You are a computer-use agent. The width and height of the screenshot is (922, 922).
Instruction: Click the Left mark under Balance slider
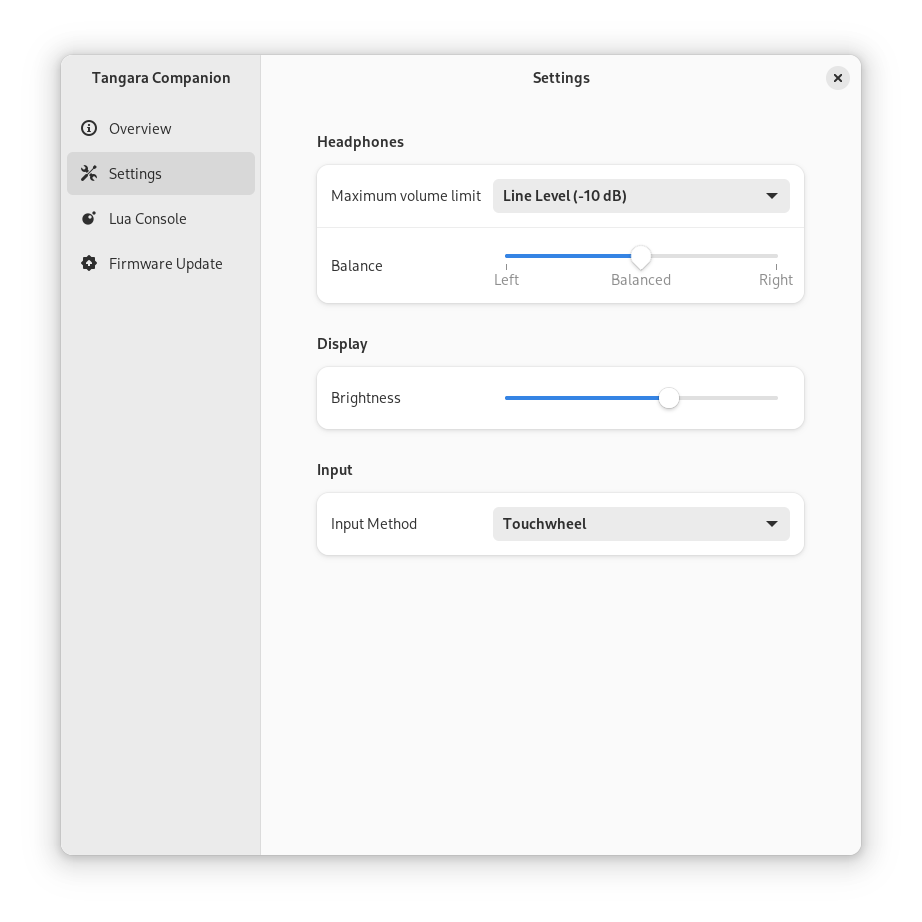(x=506, y=280)
